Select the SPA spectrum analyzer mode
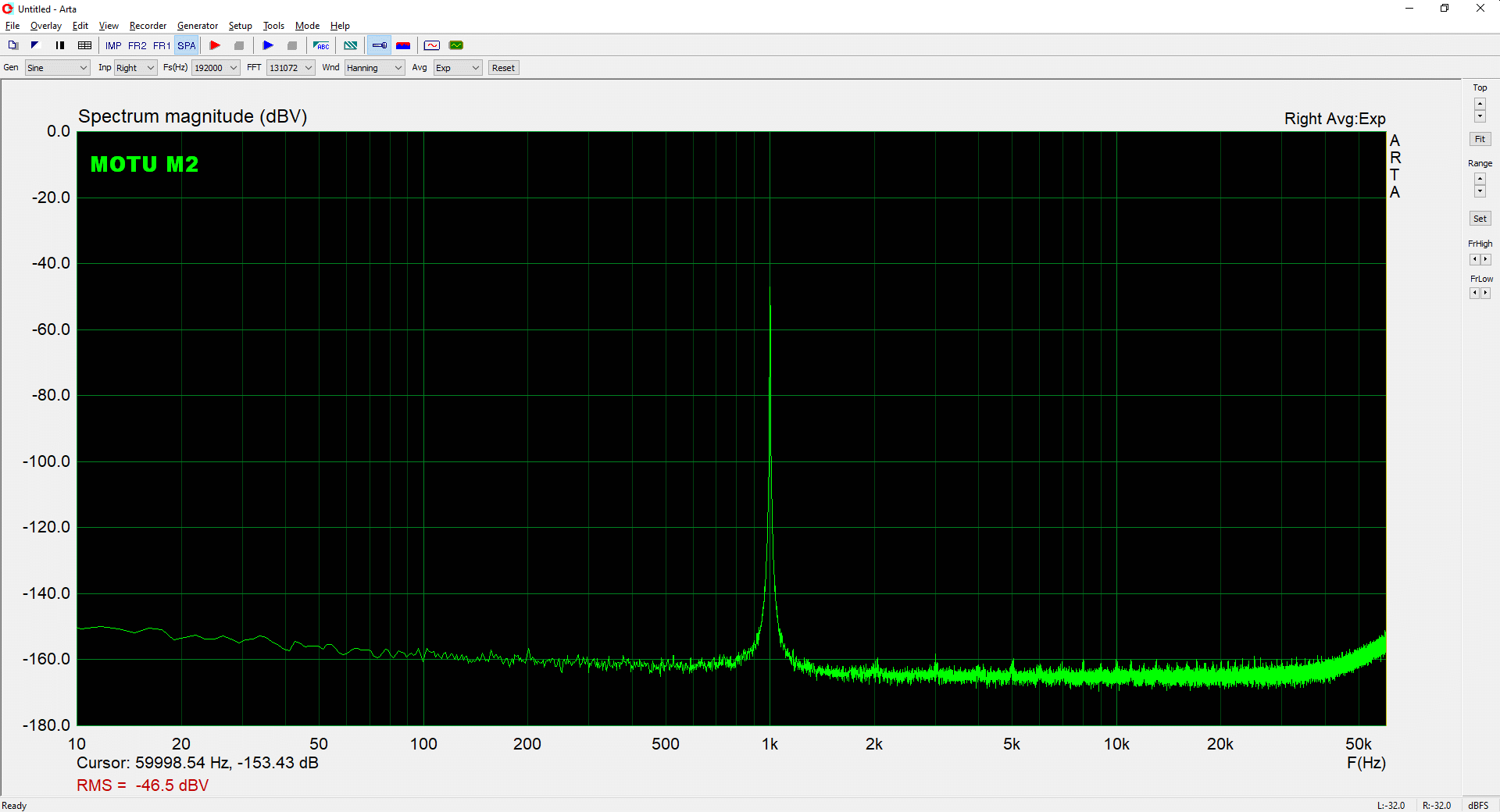The width and height of the screenshot is (1500, 812). pyautogui.click(x=187, y=45)
